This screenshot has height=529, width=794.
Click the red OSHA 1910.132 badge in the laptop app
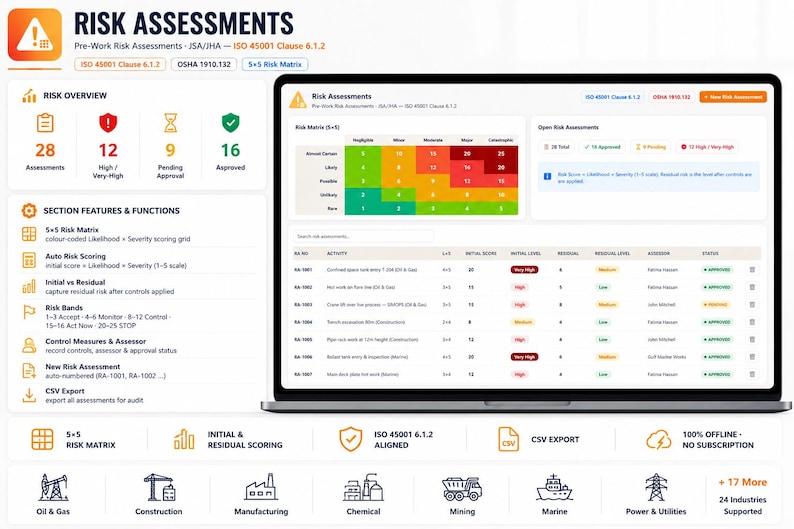(x=671, y=97)
